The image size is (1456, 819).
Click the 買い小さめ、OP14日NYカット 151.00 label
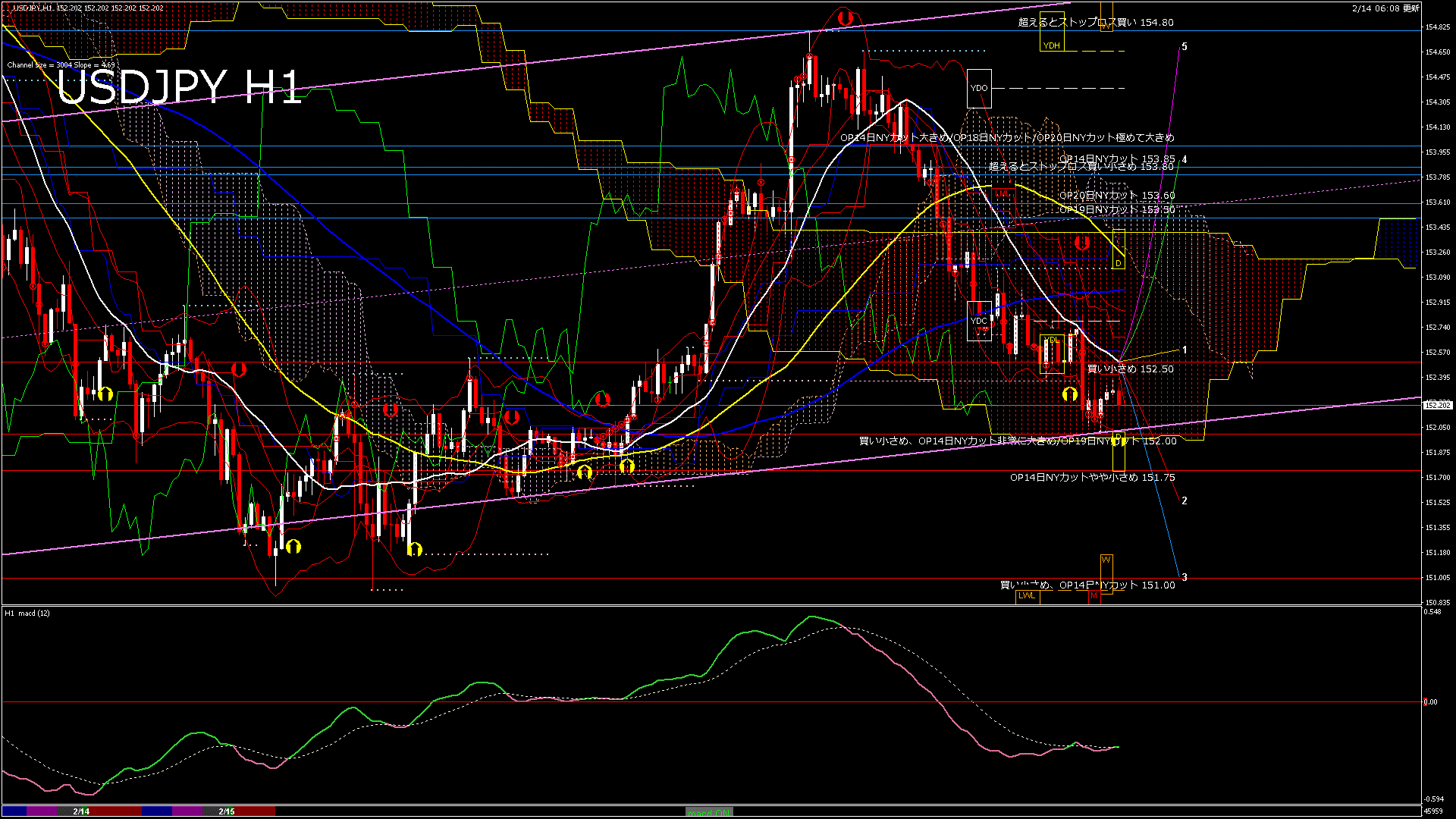tap(1087, 585)
